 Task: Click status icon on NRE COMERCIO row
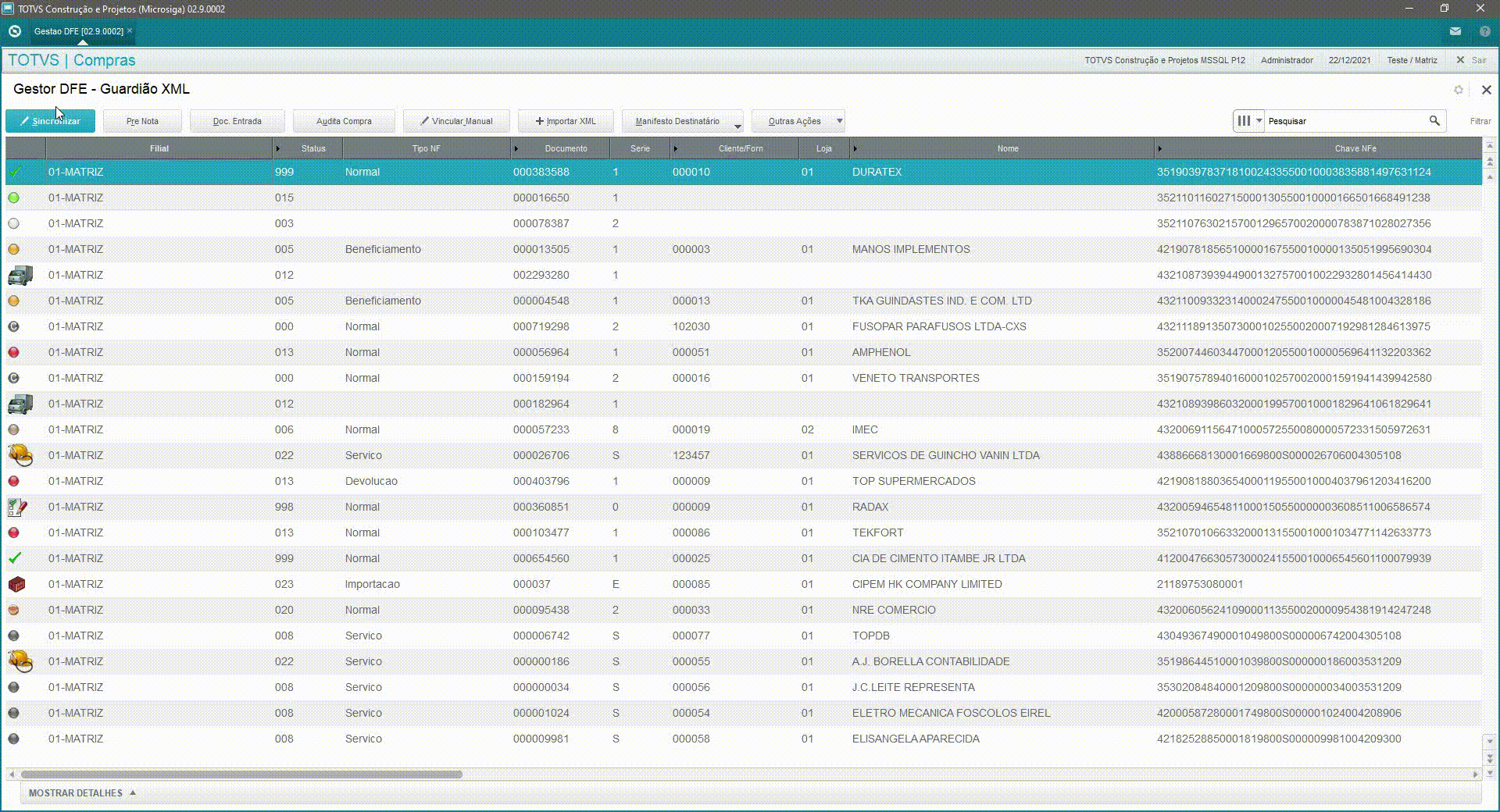click(13, 610)
